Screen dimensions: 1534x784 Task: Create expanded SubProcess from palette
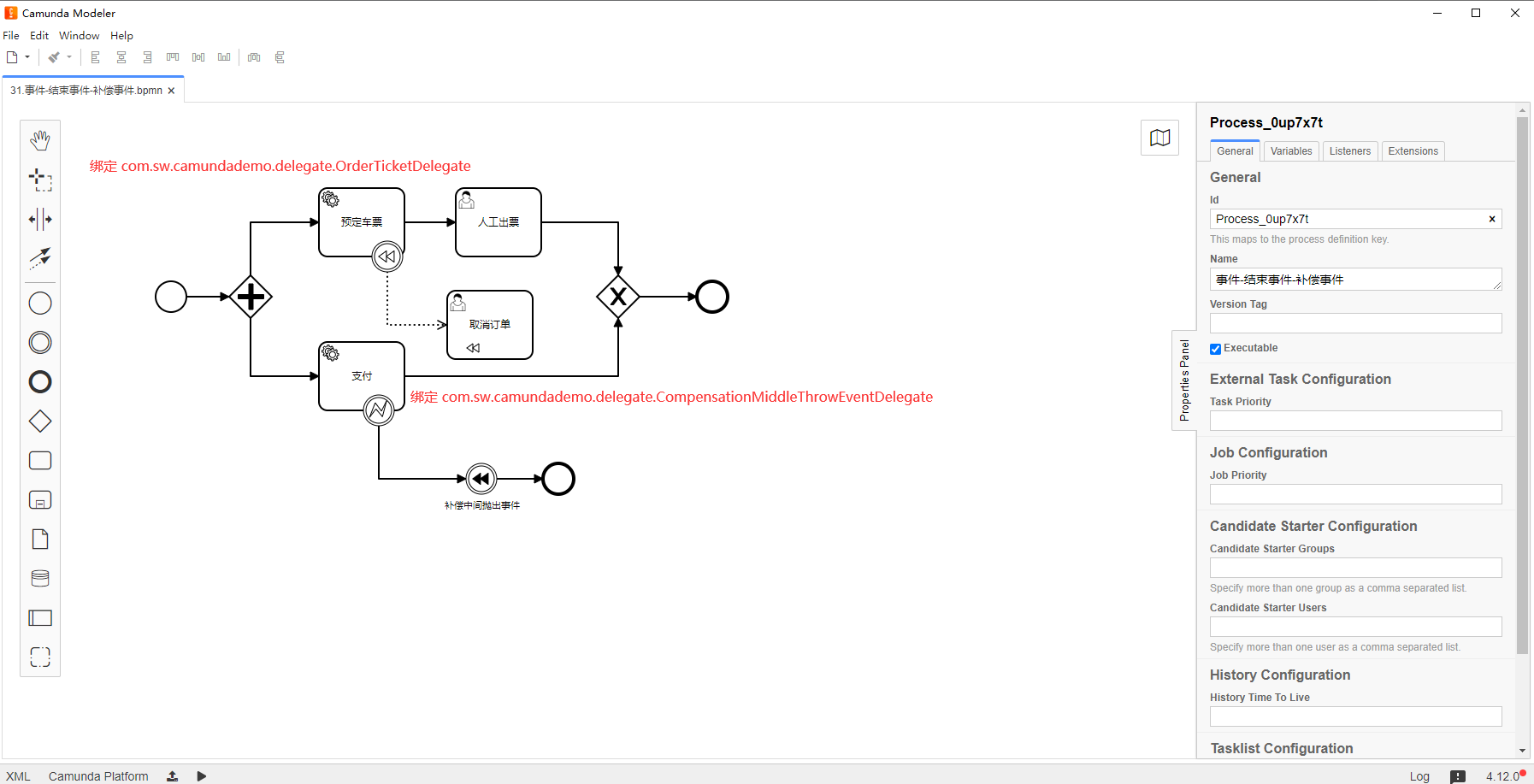40,500
